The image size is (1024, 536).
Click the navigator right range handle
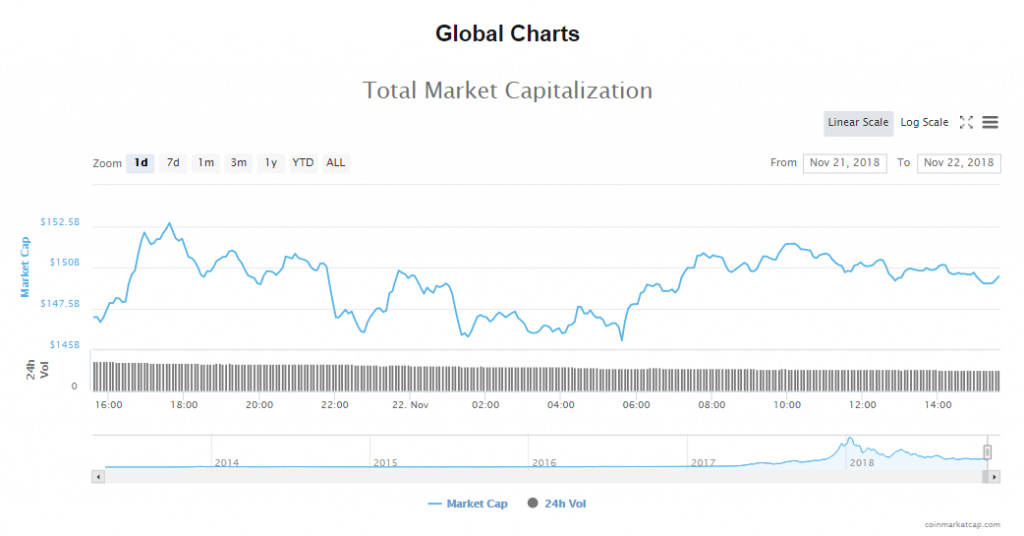988,451
